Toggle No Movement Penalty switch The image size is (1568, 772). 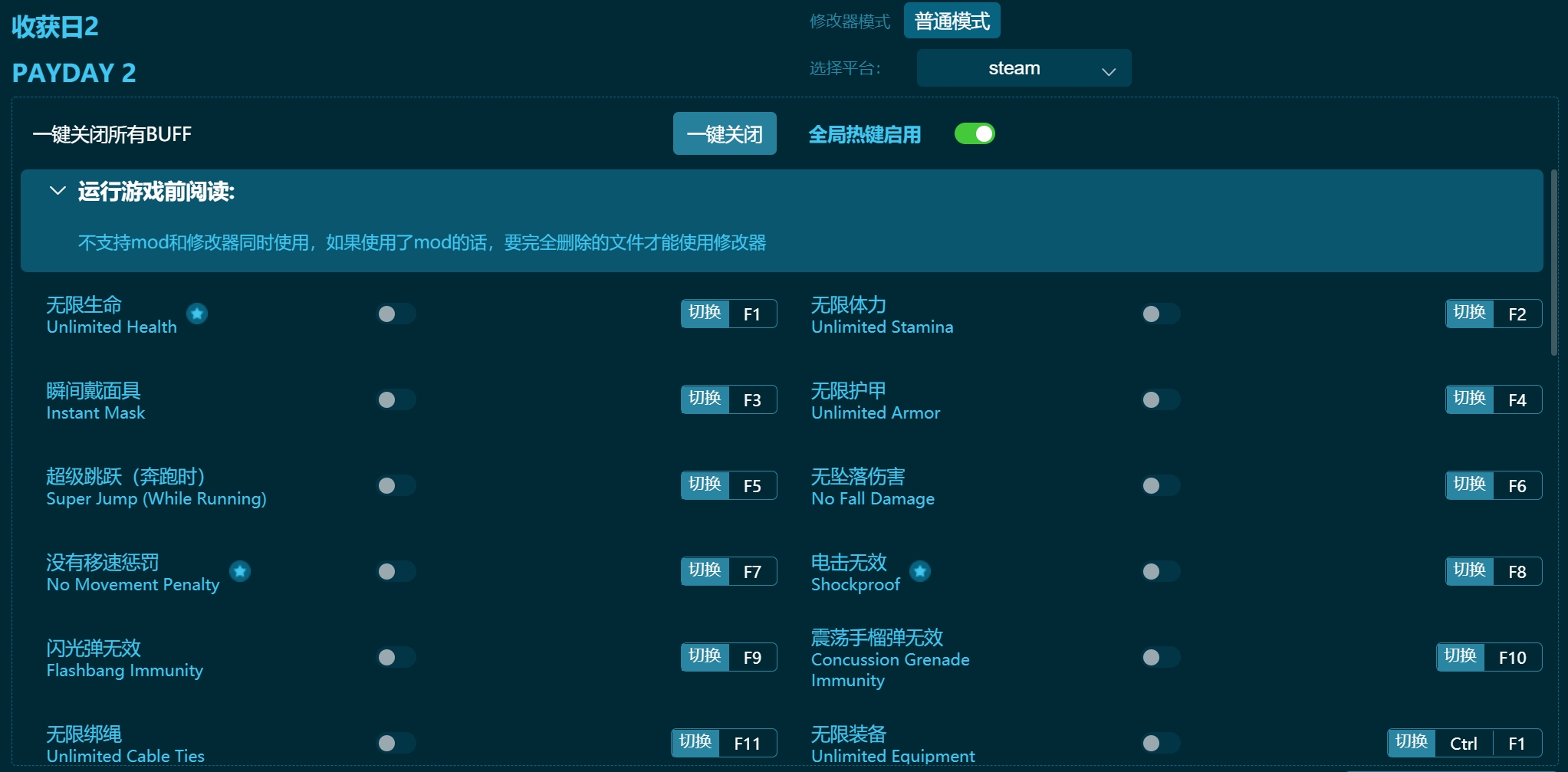point(396,571)
